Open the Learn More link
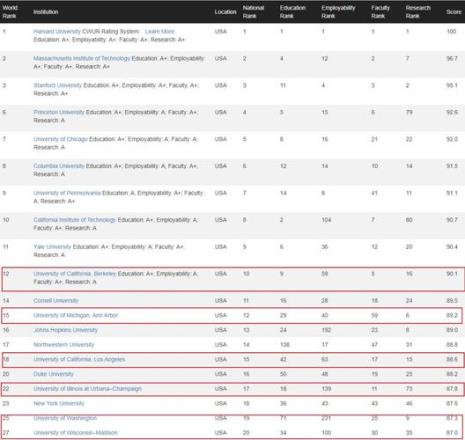The image size is (465, 440). pos(160,32)
